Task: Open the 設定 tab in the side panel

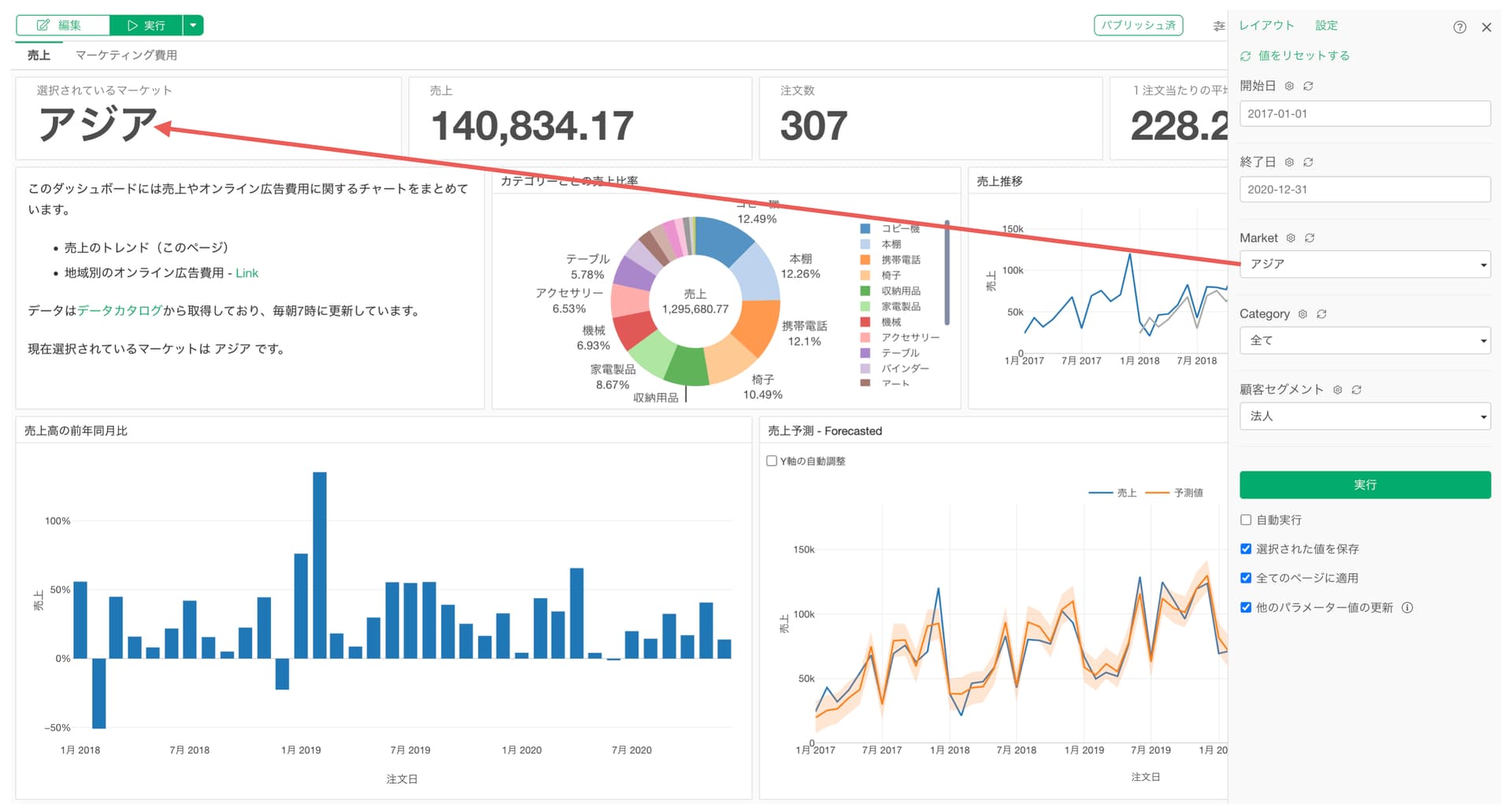Action: point(1326,25)
